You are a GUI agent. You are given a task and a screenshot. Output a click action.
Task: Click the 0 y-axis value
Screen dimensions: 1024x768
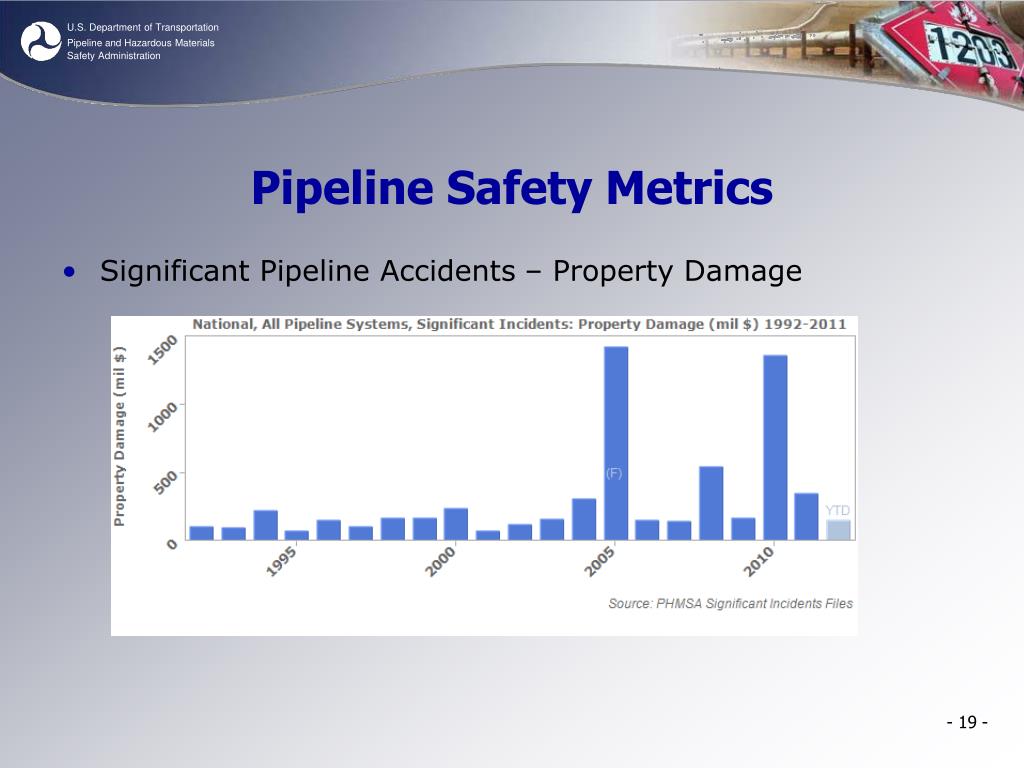tap(172, 543)
